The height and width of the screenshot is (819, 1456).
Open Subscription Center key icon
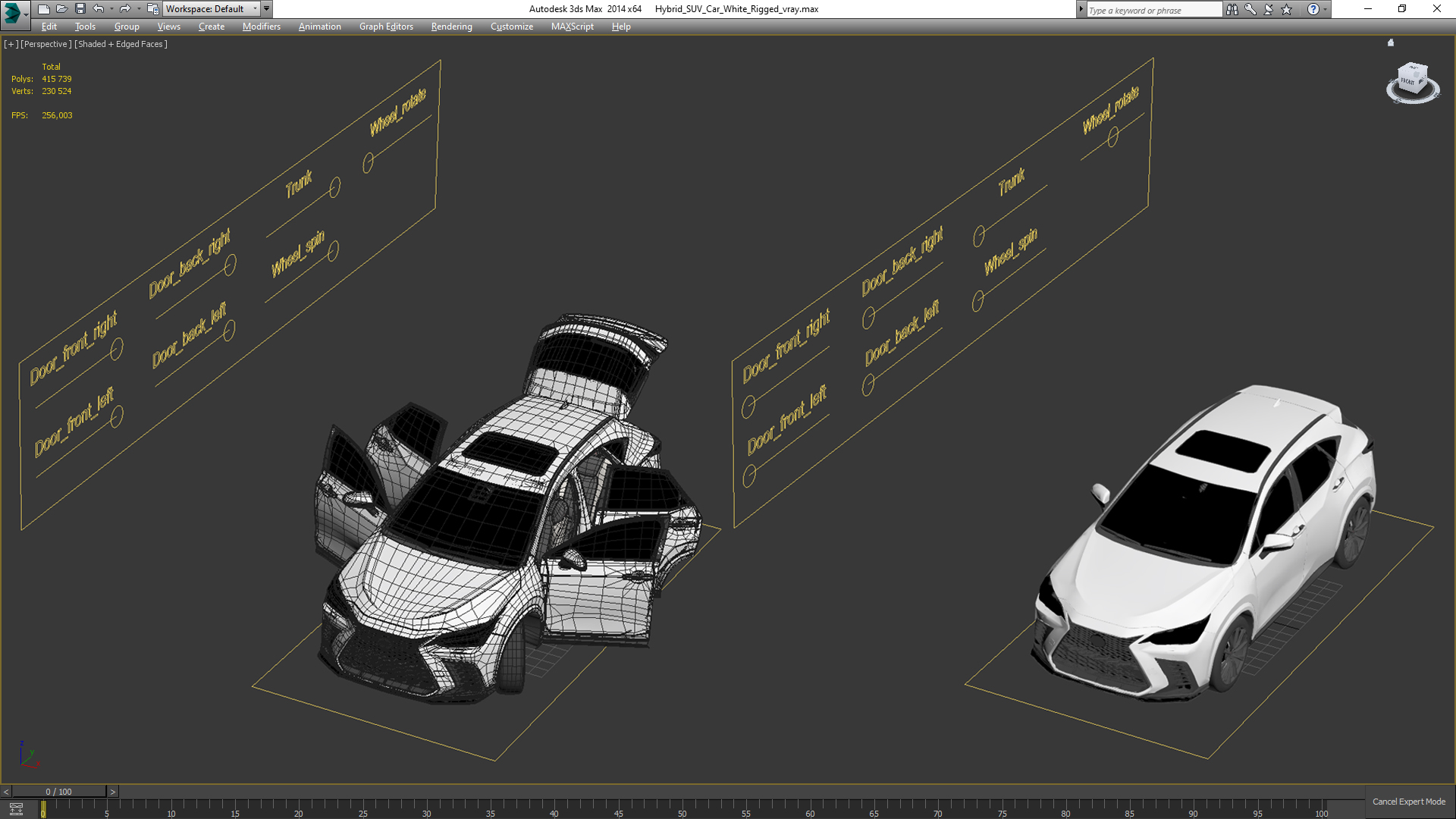[1250, 9]
